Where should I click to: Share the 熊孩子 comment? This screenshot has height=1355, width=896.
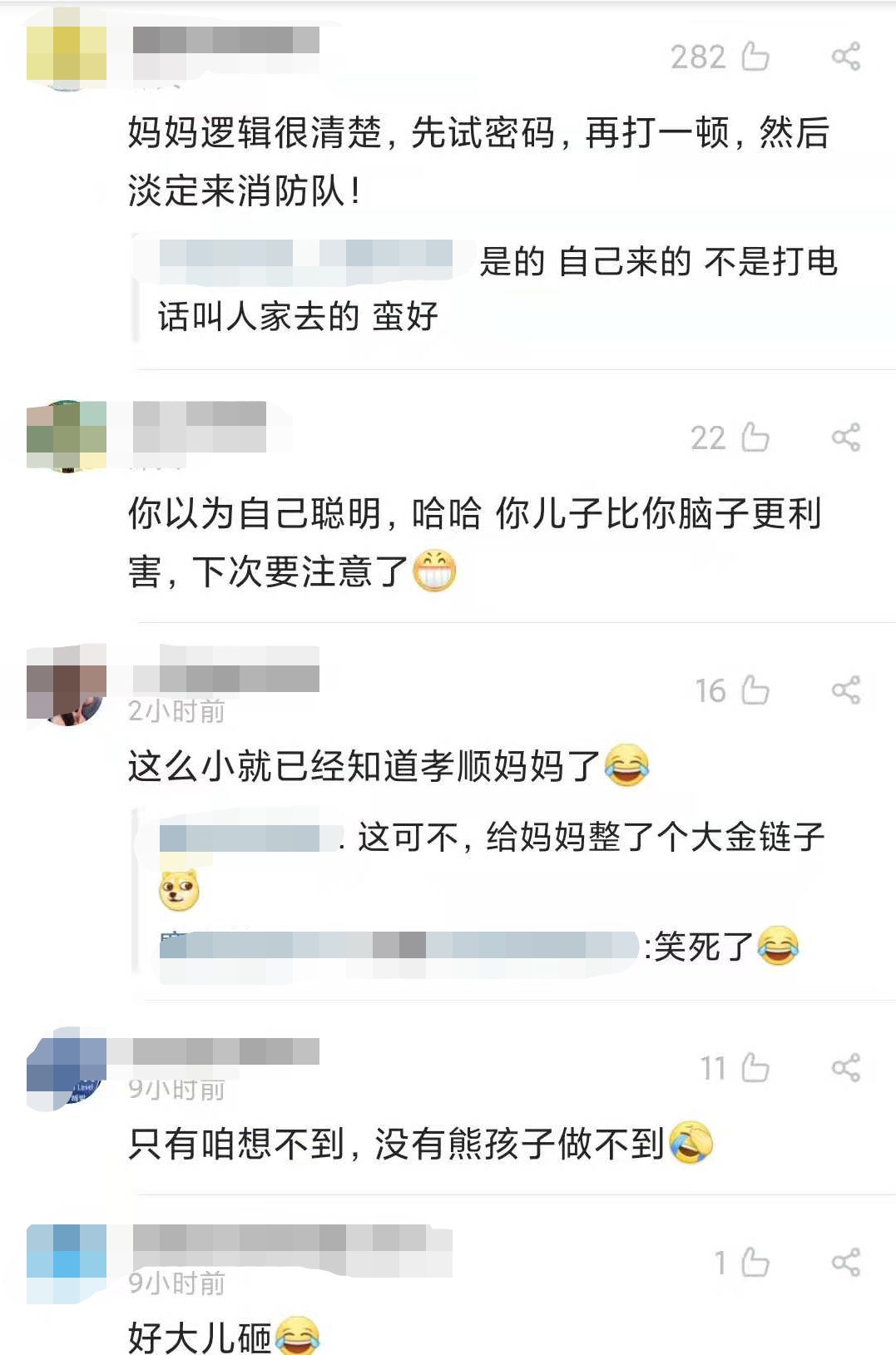846,1068
